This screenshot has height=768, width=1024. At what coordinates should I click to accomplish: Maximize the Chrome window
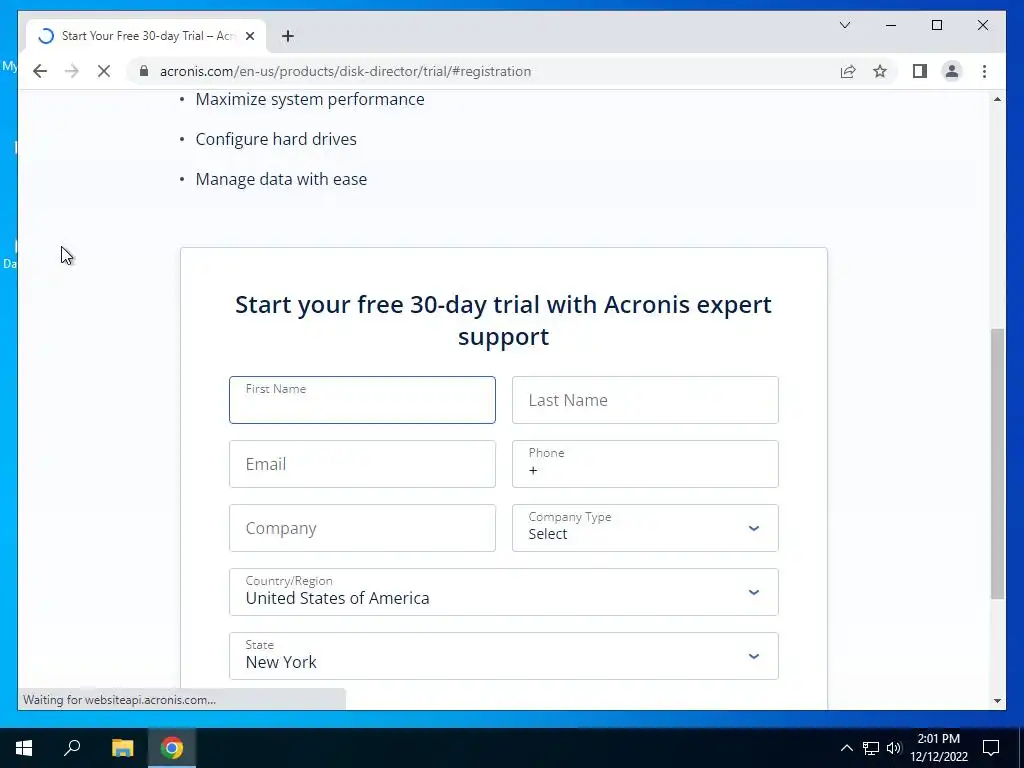coord(936,25)
